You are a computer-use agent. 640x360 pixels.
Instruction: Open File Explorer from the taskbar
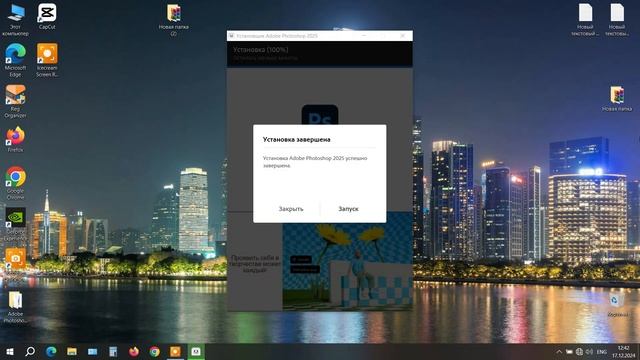72,351
